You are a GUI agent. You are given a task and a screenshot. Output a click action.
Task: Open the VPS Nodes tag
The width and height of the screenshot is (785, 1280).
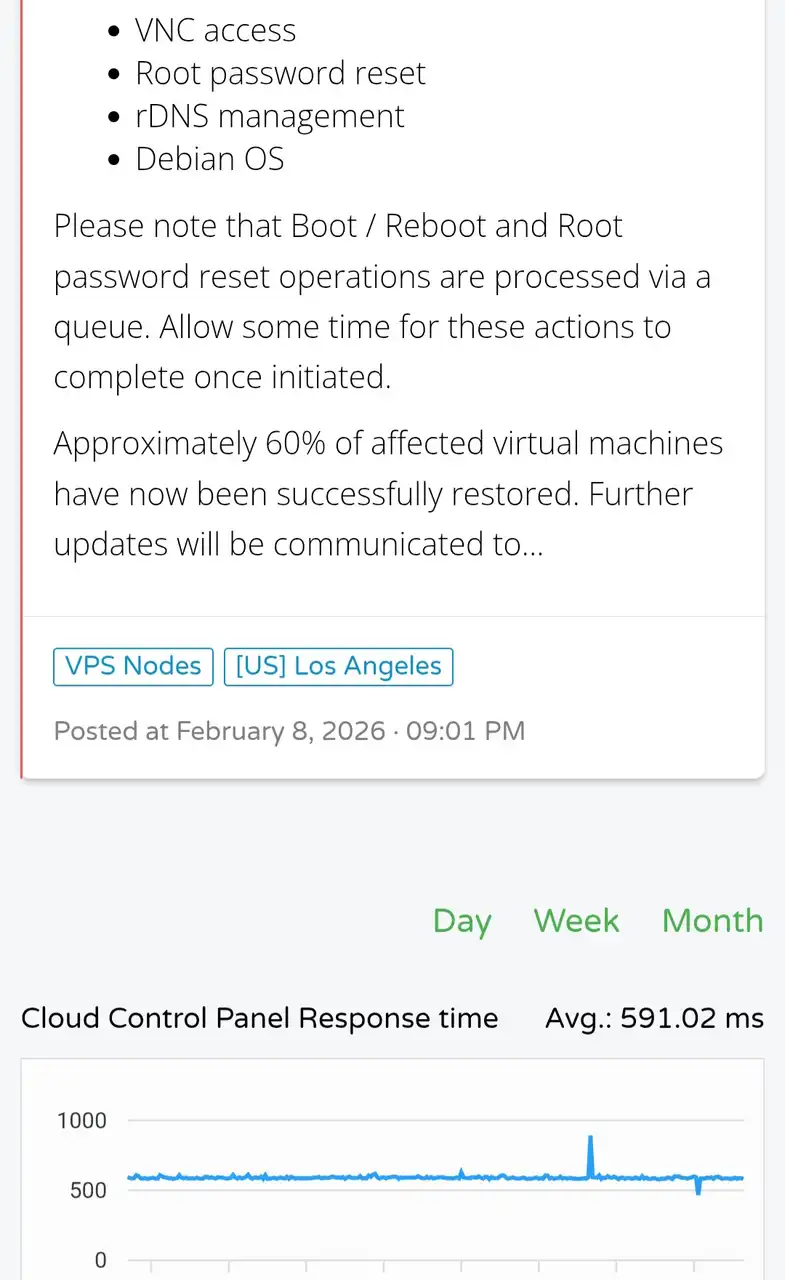click(133, 666)
